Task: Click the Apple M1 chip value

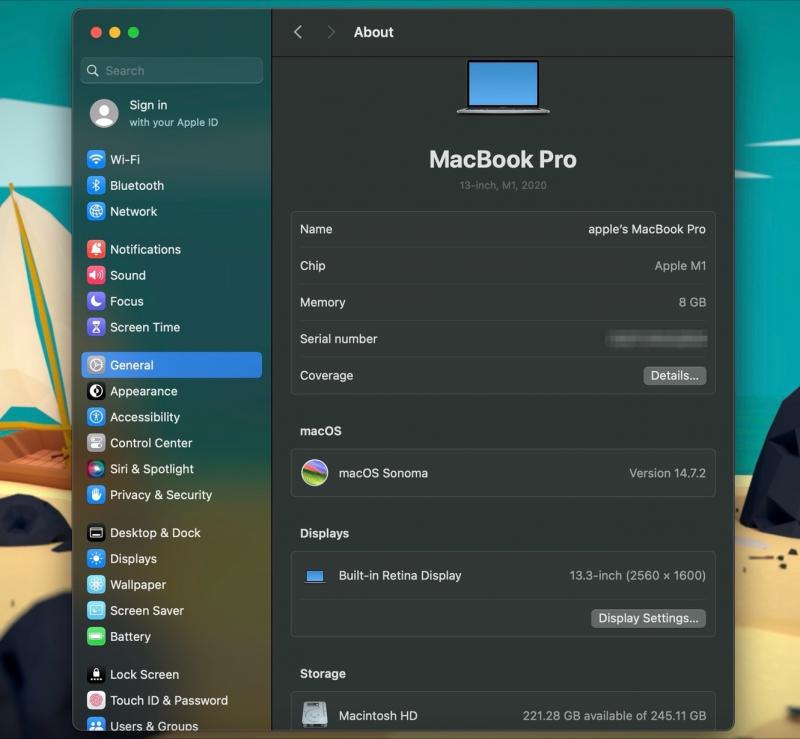Action: coord(680,266)
